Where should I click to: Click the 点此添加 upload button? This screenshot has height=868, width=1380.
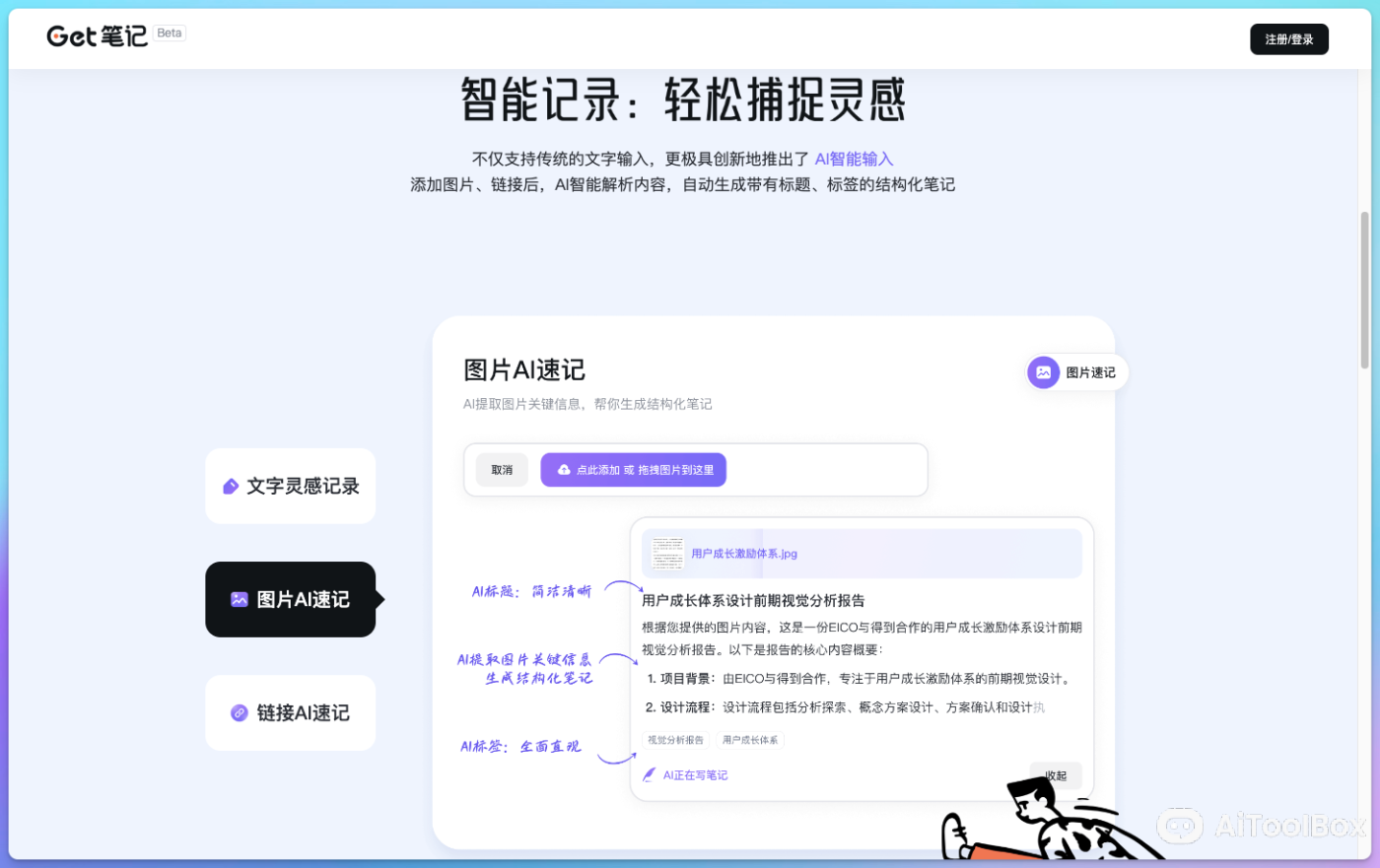(634, 470)
